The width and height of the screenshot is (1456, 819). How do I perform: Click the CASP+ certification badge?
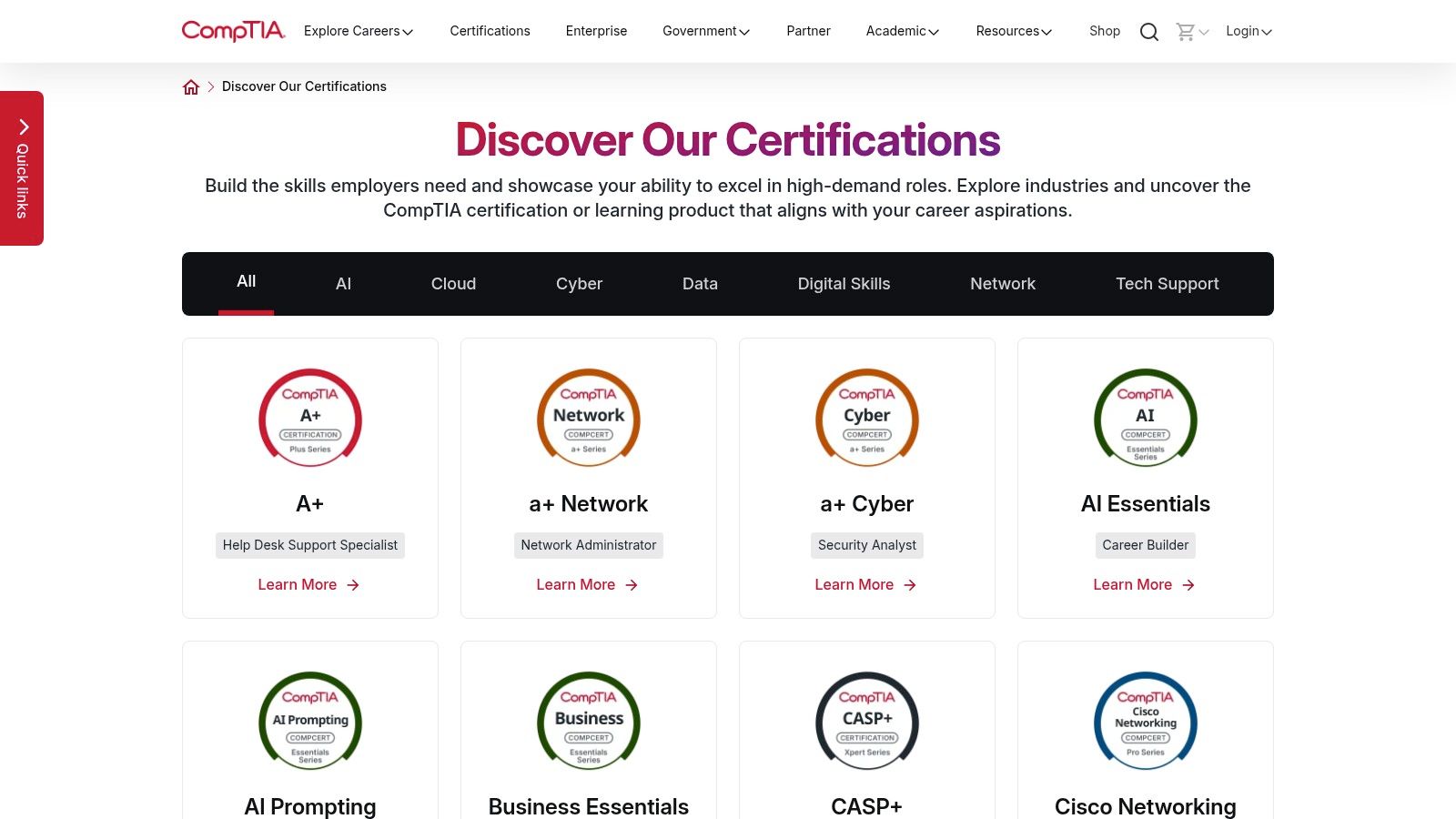point(866,721)
